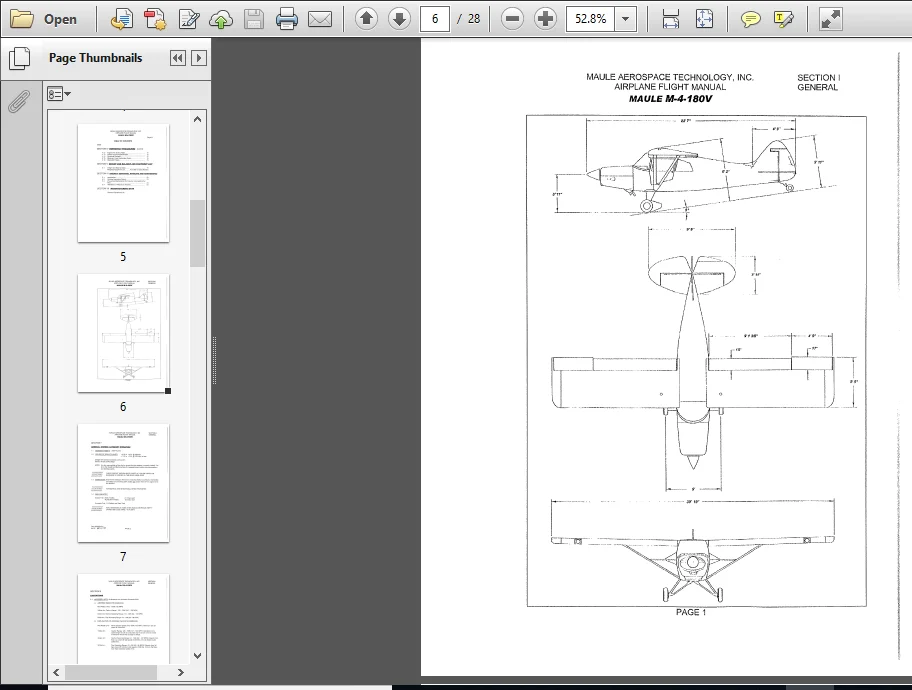The height and width of the screenshot is (690, 912).
Task: Click the Create PDF icon
Action: 155,19
